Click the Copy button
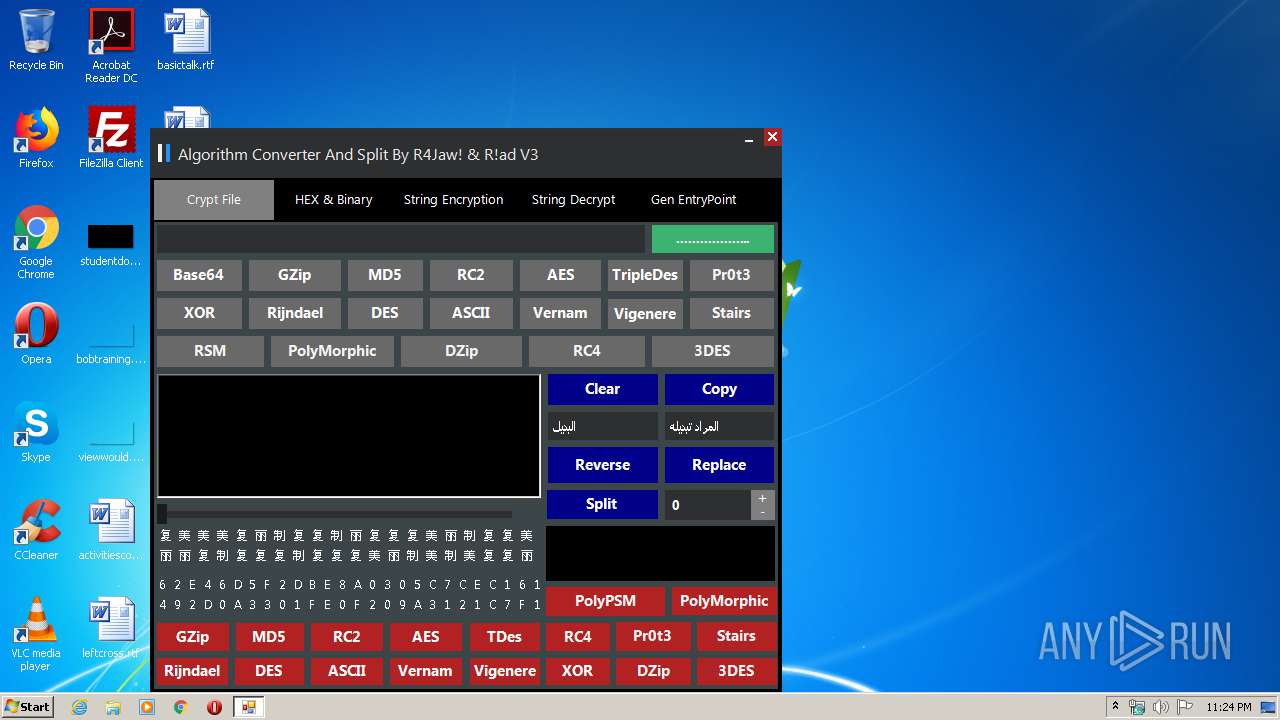 click(x=719, y=389)
